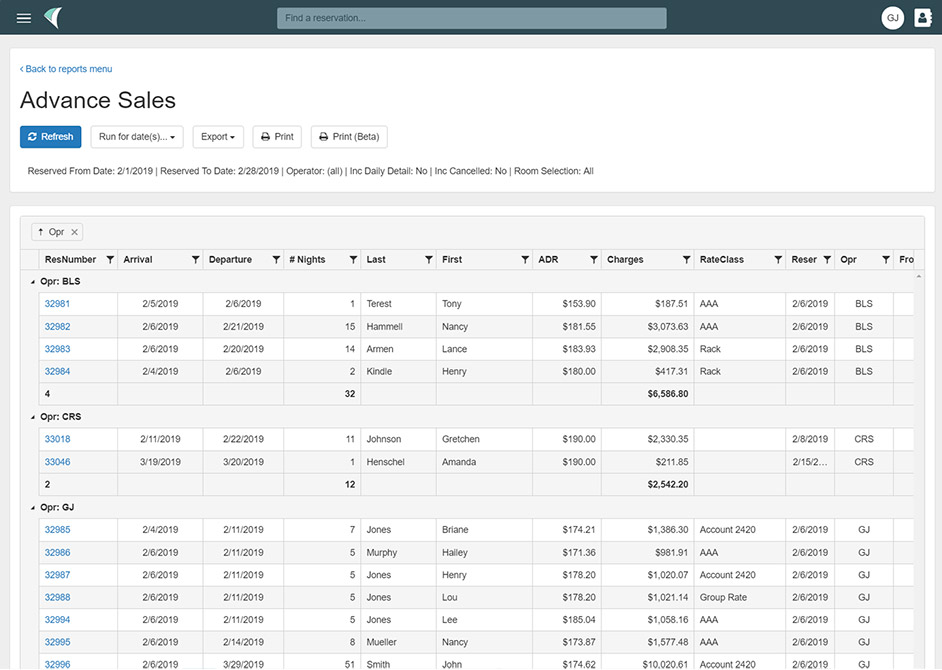Open reservation 32983

[57, 349]
